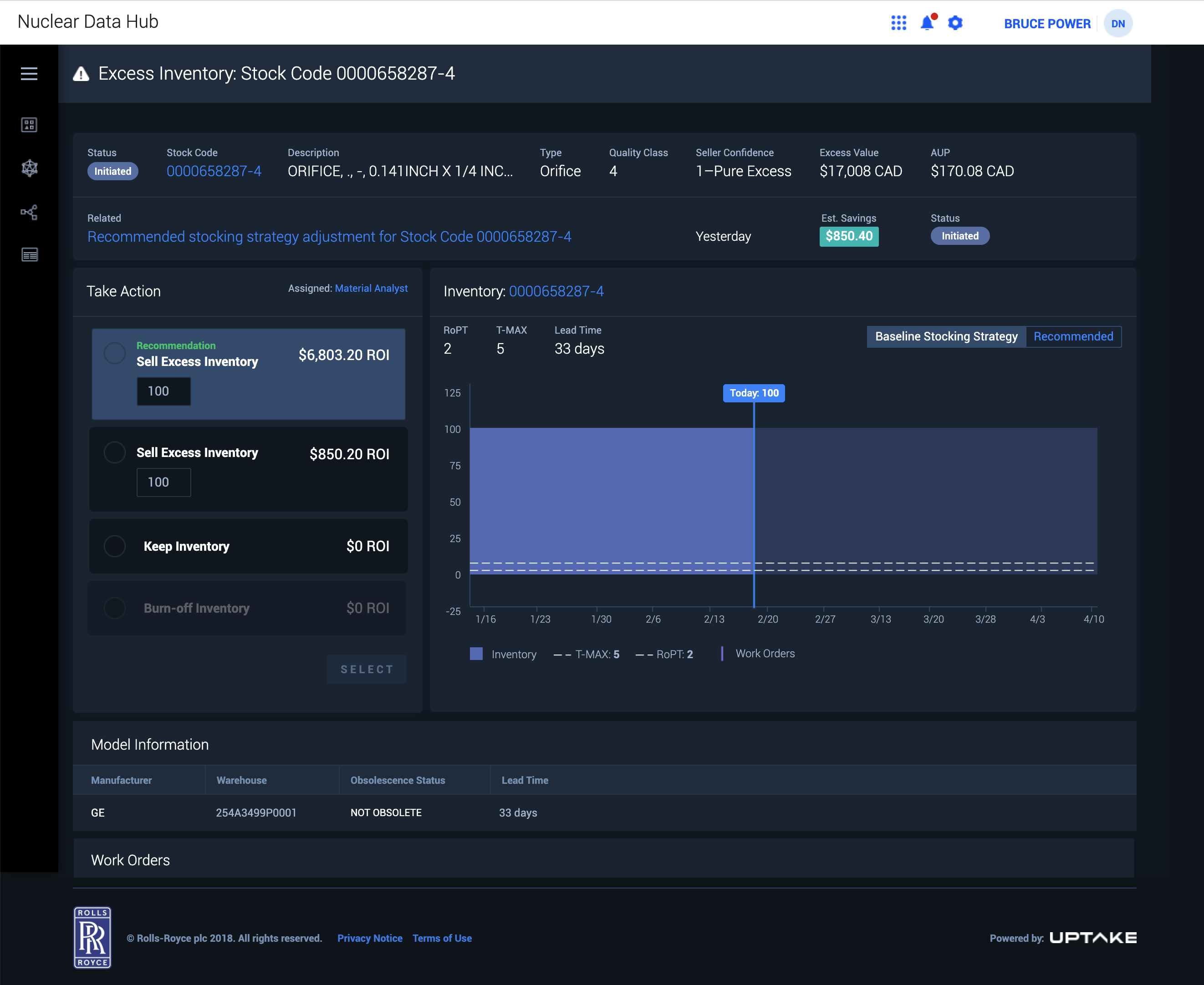Open related stocking strategy adjustment link
The height and width of the screenshot is (985, 1204).
click(x=329, y=237)
